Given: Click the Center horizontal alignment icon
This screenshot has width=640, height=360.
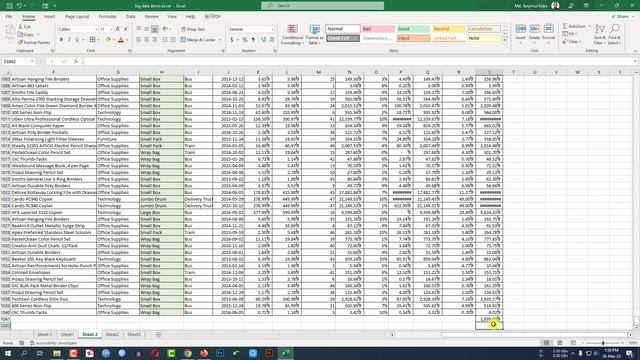Looking at the screenshot, I should tap(147, 40).
